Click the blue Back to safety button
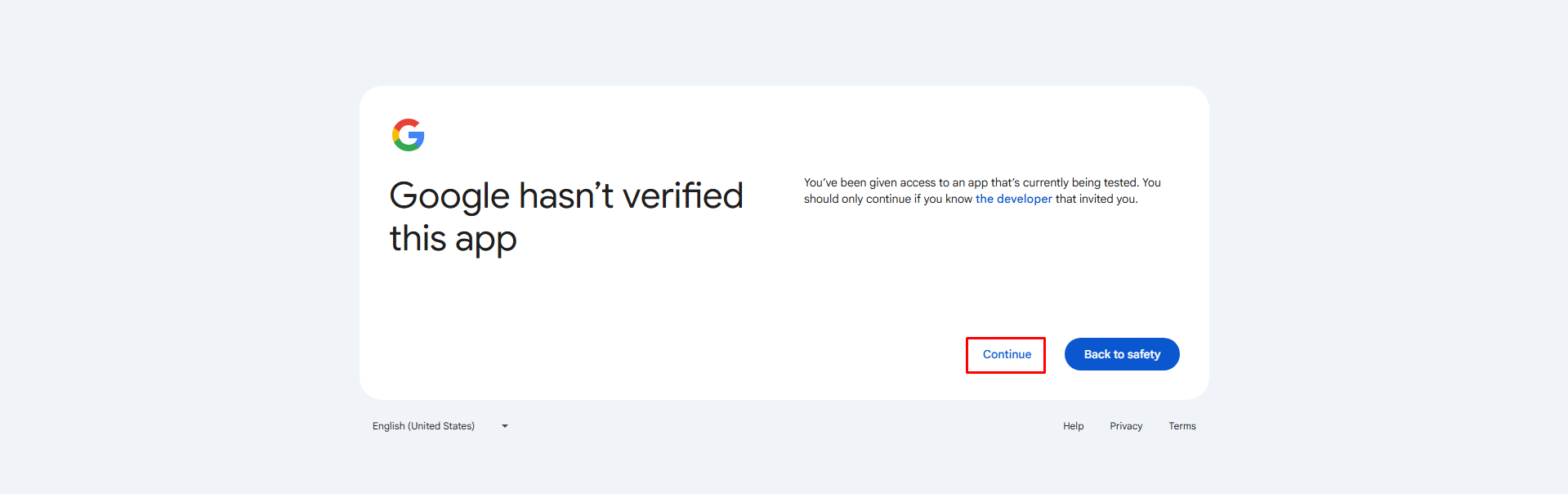 [x=1121, y=354]
